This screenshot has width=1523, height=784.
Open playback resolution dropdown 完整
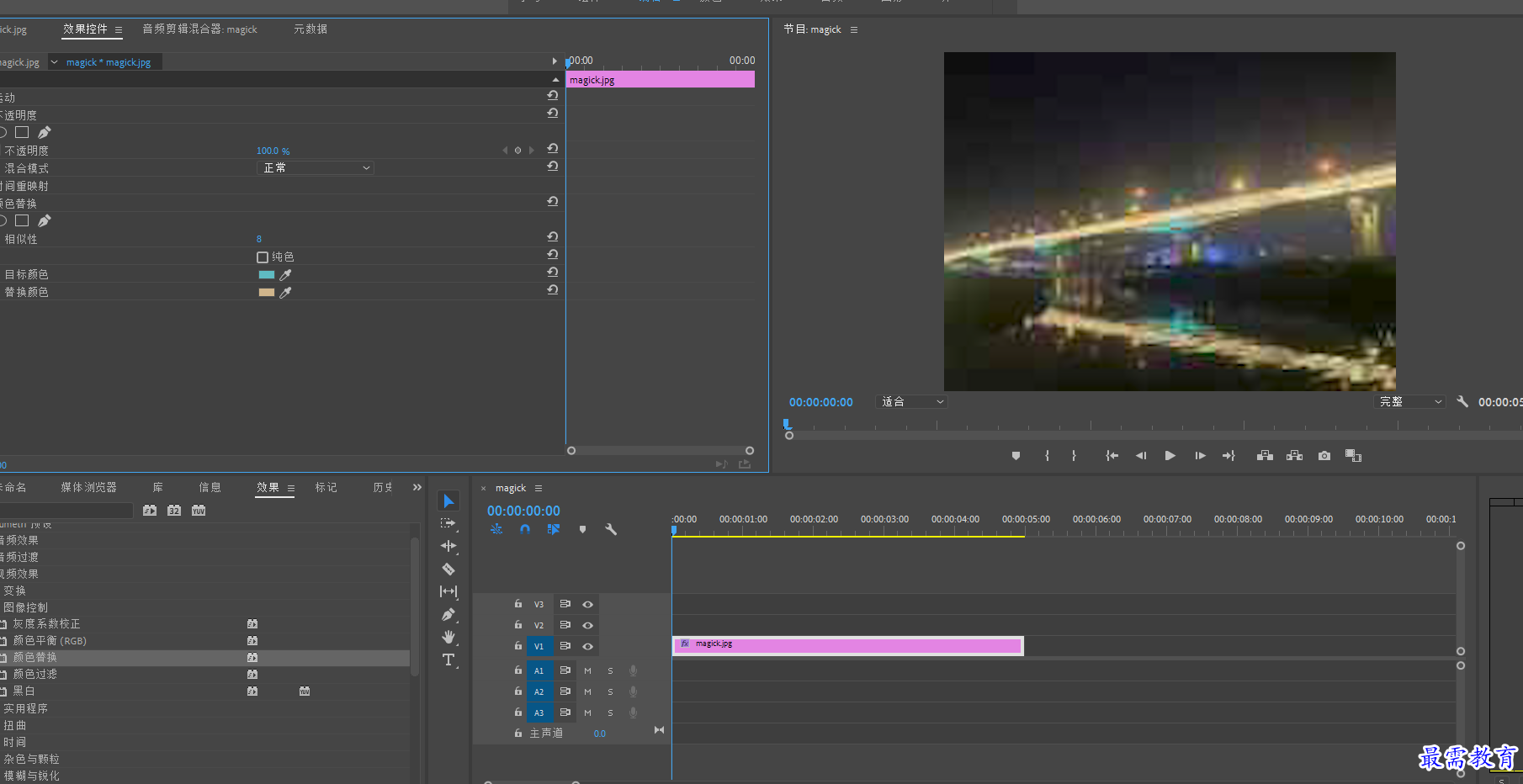[x=1410, y=402]
